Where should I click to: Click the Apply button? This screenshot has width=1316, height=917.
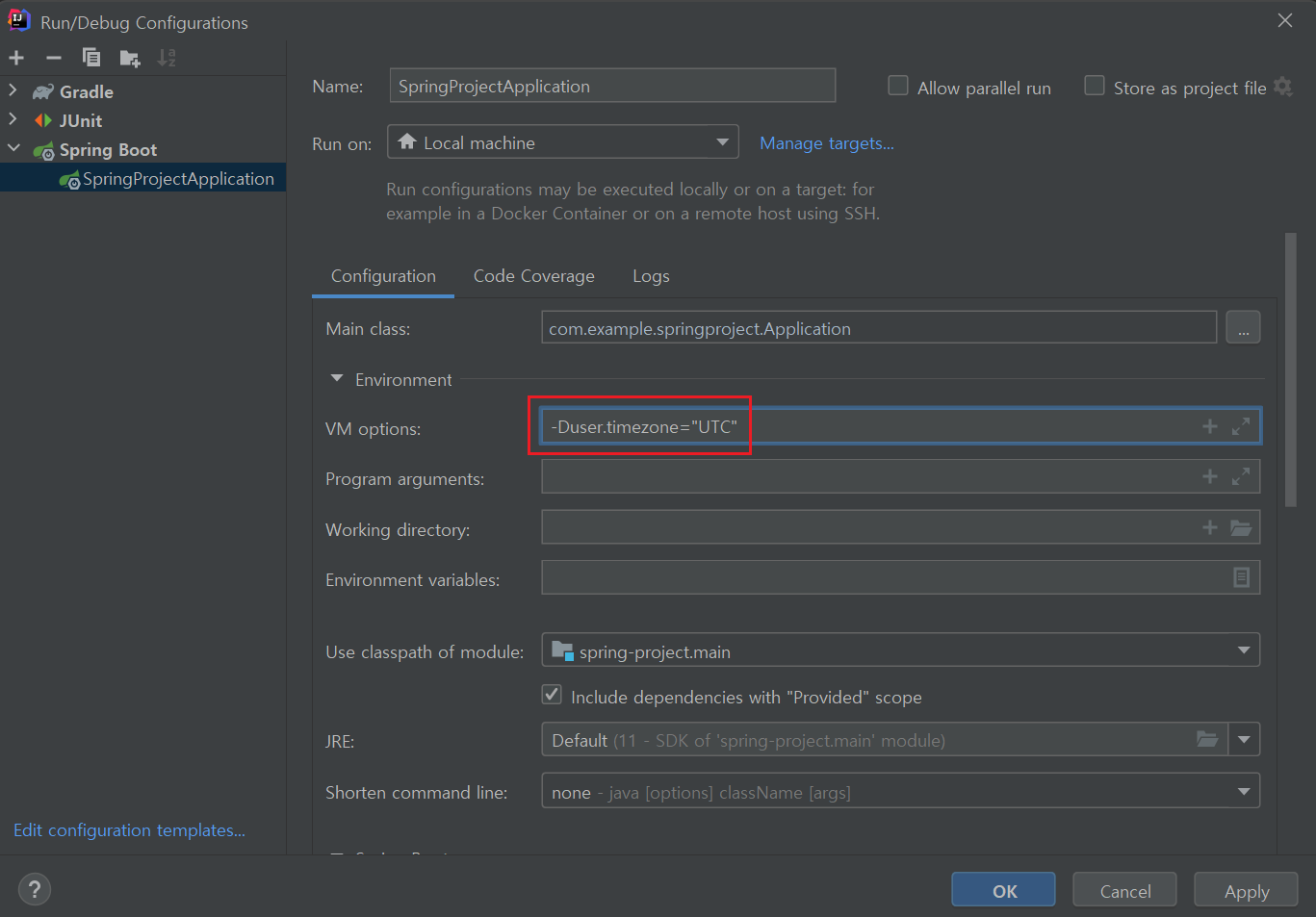point(1246,890)
